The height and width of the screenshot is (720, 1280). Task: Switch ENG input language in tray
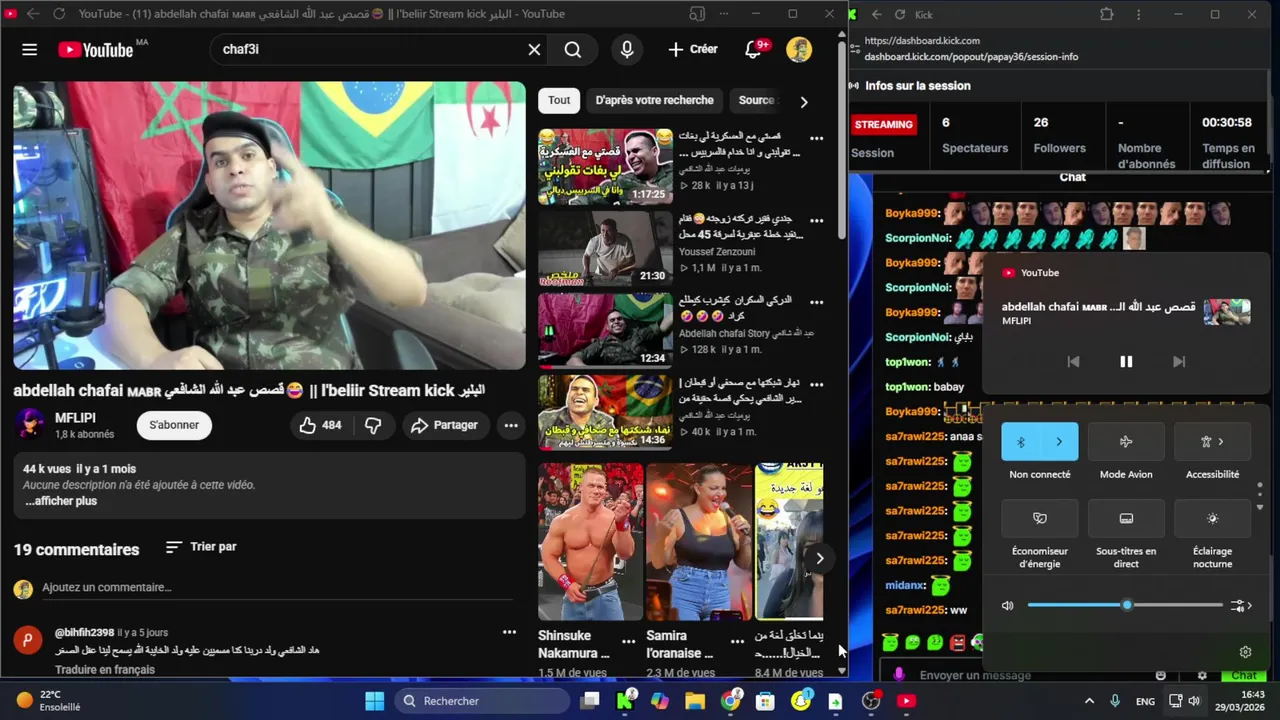click(x=1145, y=702)
